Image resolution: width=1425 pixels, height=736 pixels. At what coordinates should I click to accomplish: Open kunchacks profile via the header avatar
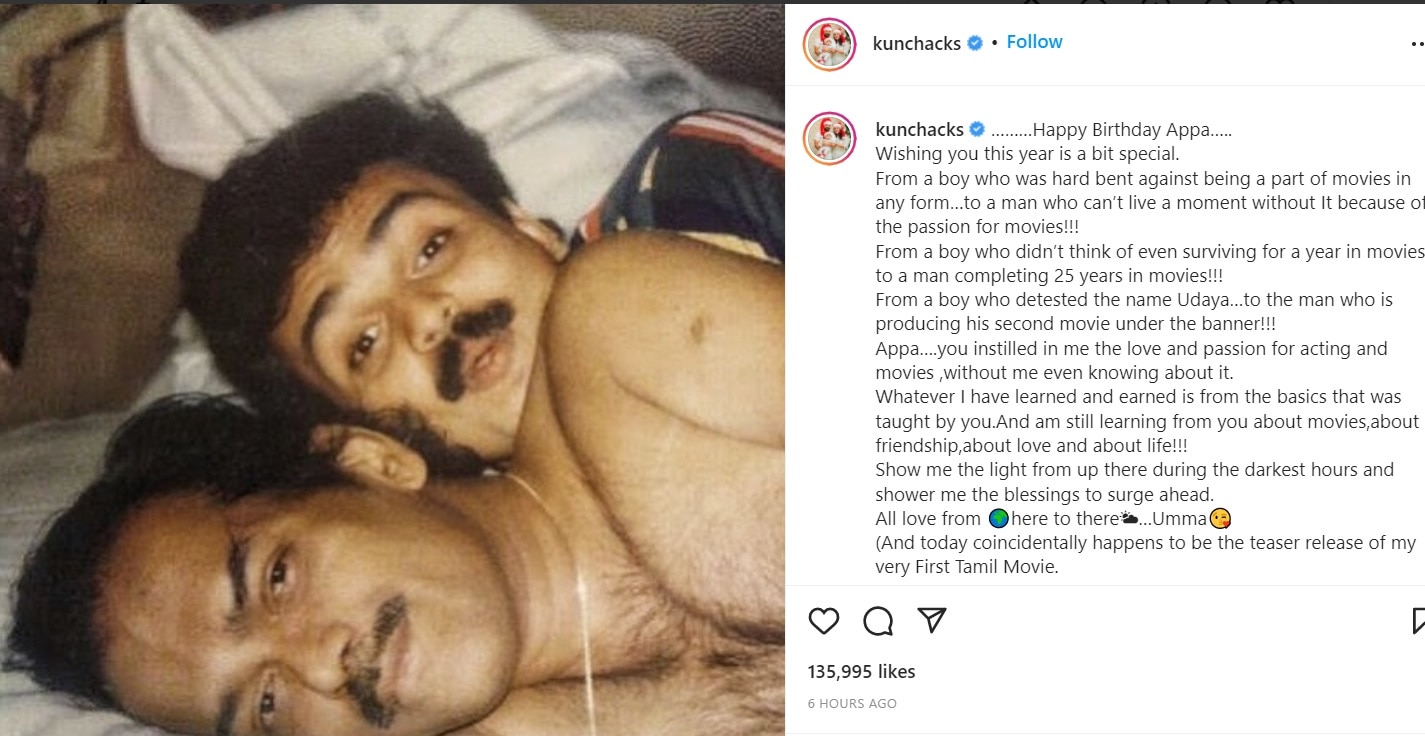pyautogui.click(x=828, y=44)
